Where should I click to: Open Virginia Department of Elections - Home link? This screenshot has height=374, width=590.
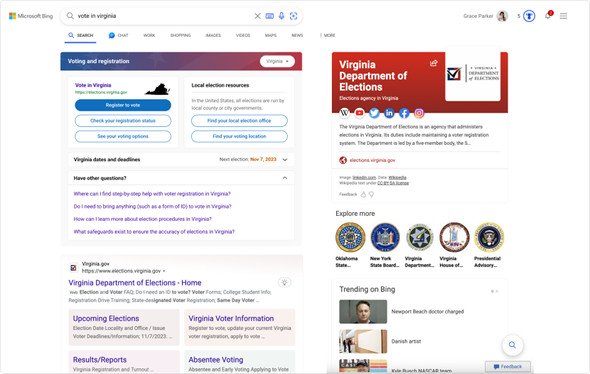pos(135,283)
